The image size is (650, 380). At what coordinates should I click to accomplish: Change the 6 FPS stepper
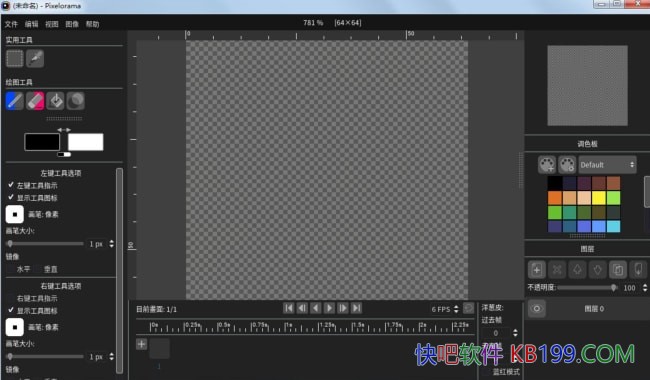456,309
